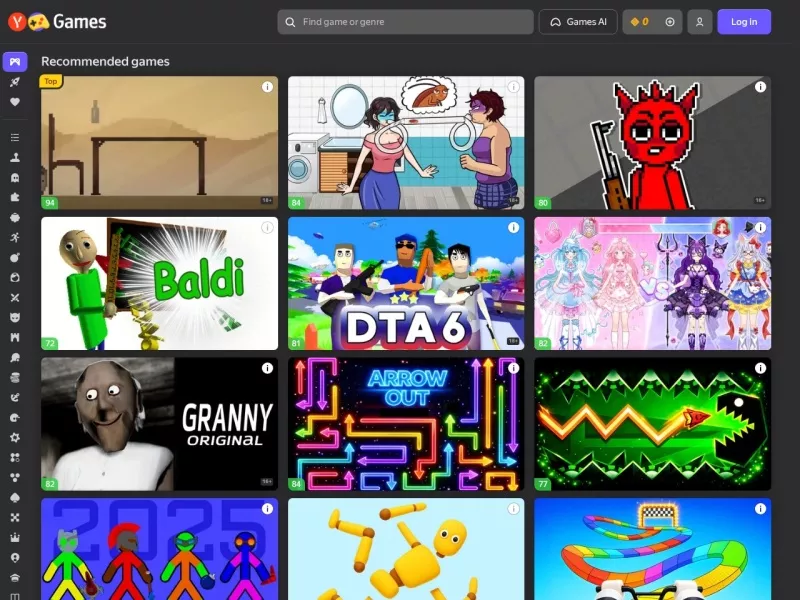This screenshot has width=800, height=600.
Task: Click the Top badge on first game
Action: point(51,81)
